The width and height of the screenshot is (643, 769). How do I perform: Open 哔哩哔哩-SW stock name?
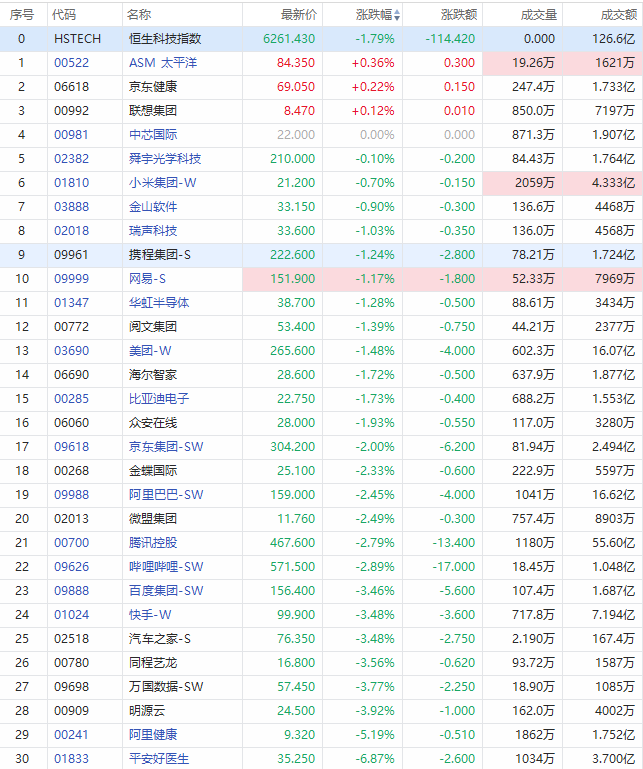click(x=166, y=567)
